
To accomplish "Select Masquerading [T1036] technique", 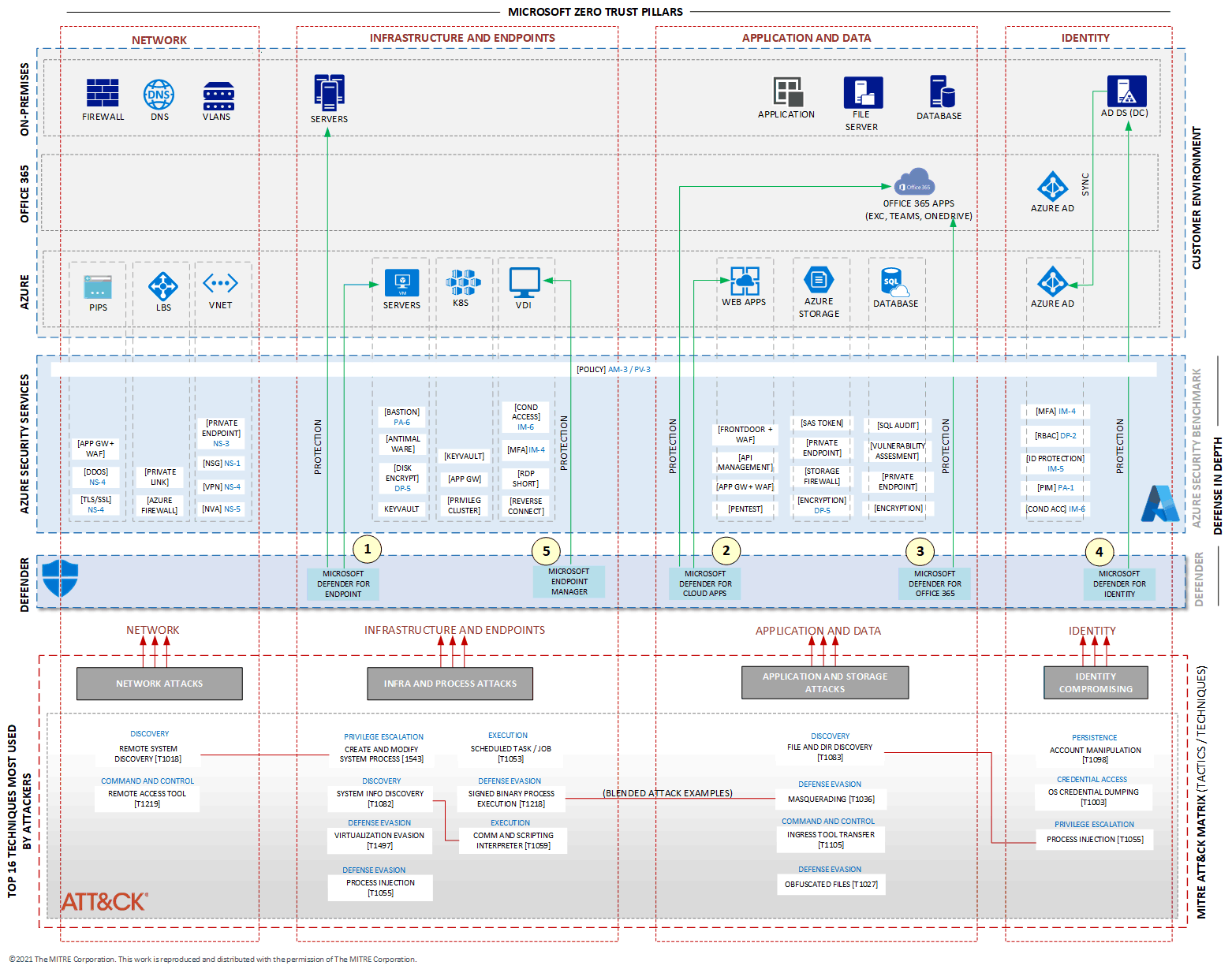I will [x=831, y=799].
